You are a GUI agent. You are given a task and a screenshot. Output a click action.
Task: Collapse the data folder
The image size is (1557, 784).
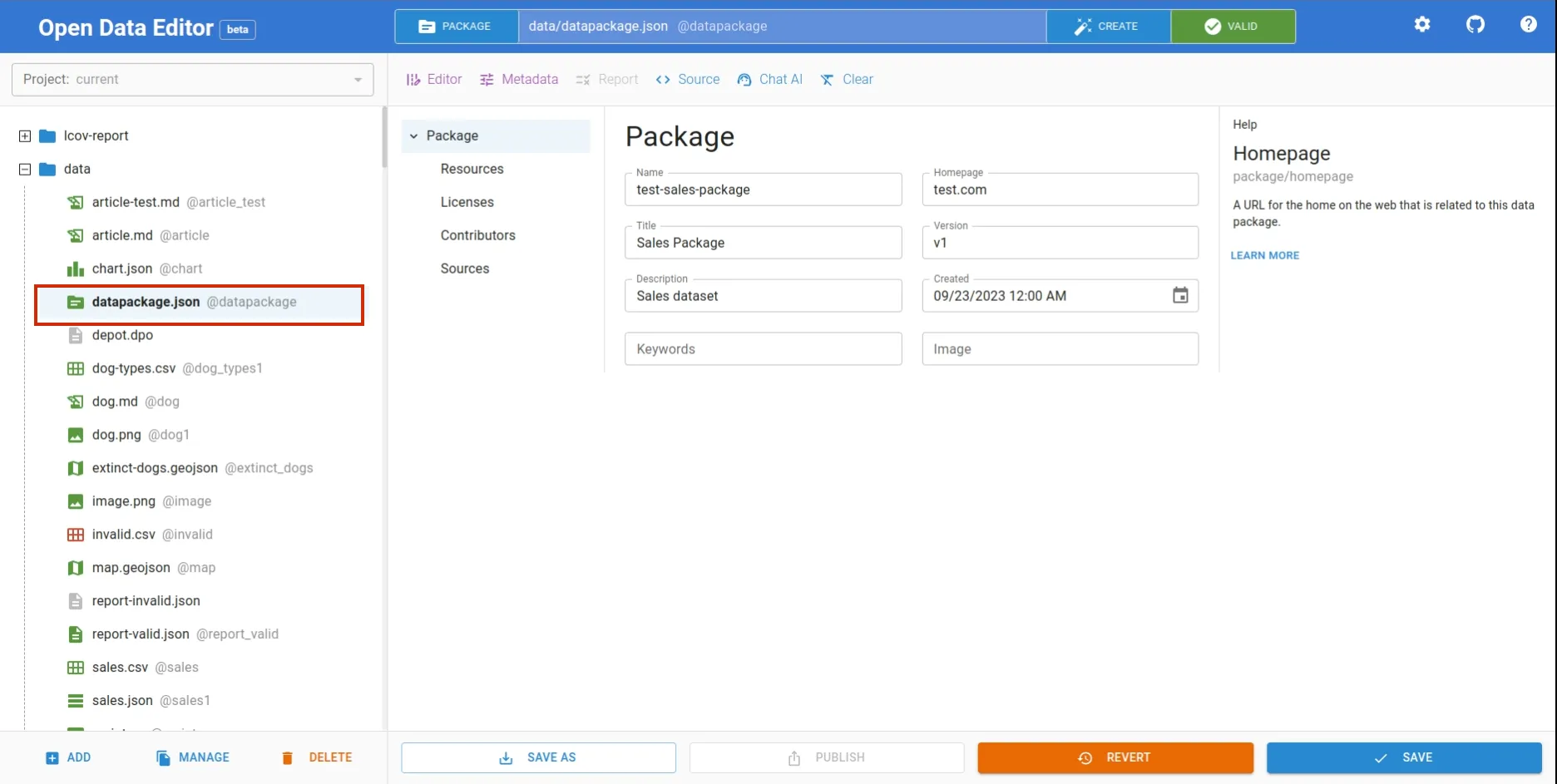pyautogui.click(x=25, y=170)
